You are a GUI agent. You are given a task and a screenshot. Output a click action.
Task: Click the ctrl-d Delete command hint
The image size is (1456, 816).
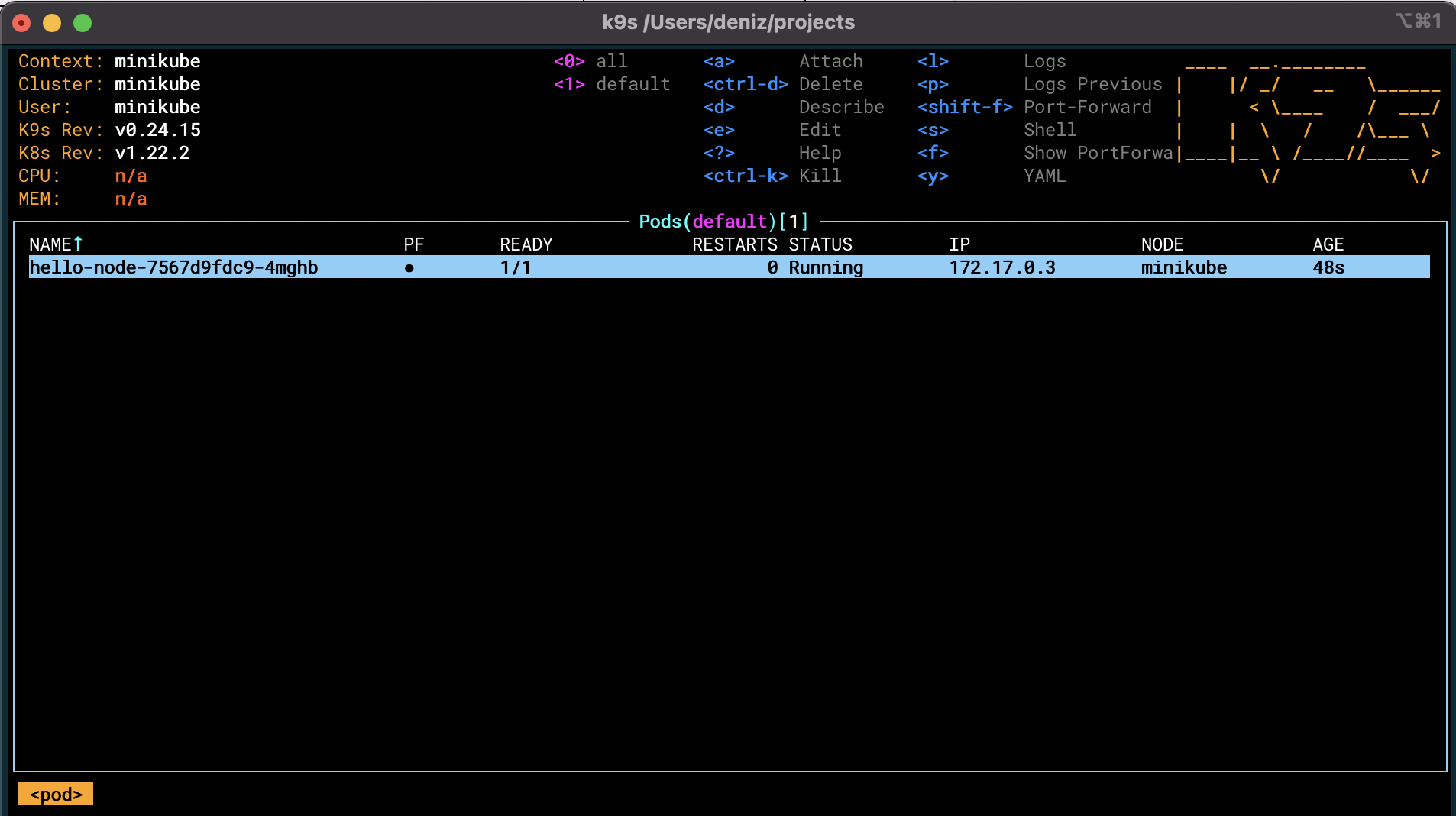(x=830, y=84)
